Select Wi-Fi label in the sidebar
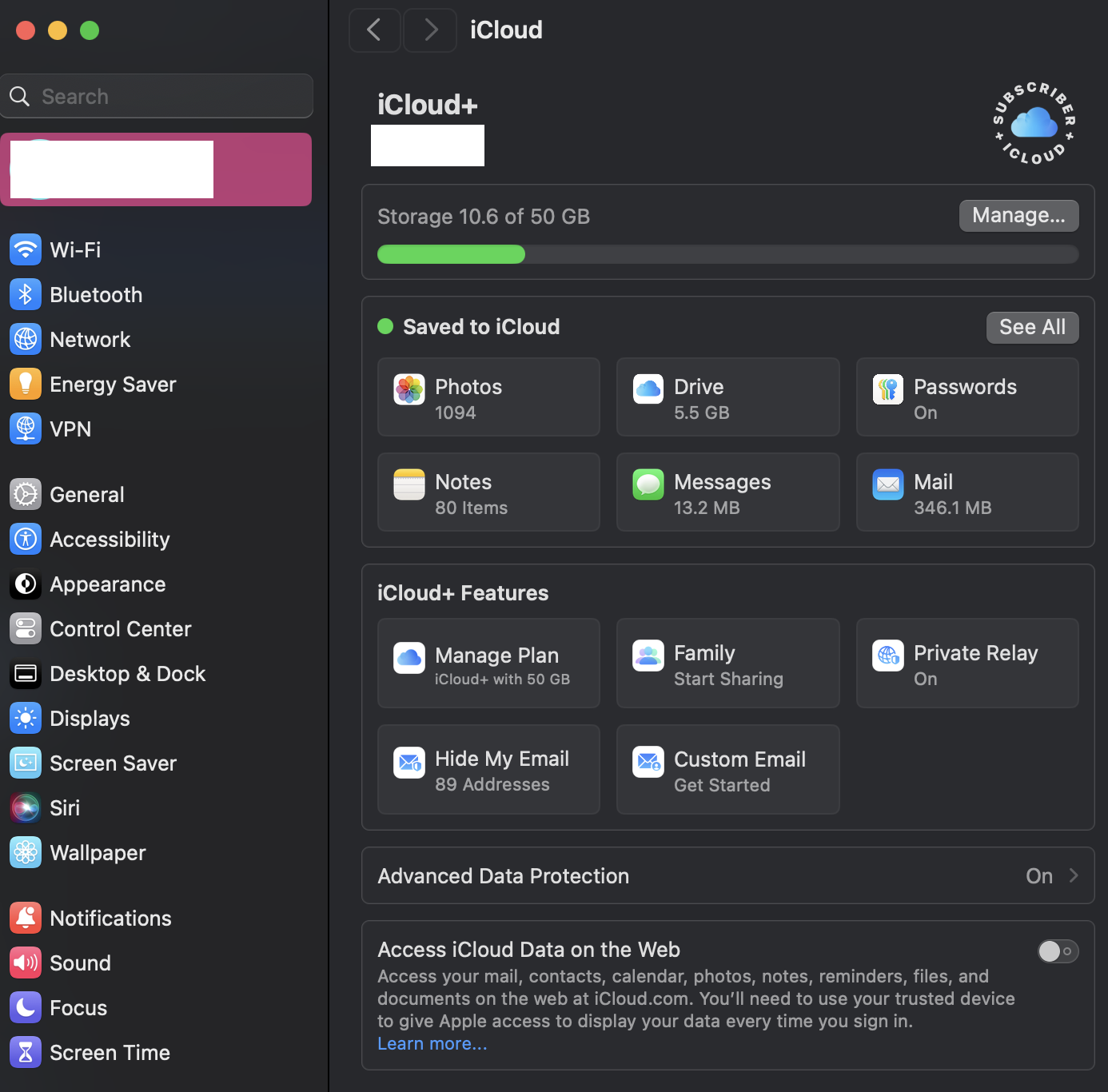1108x1092 pixels. click(x=75, y=249)
